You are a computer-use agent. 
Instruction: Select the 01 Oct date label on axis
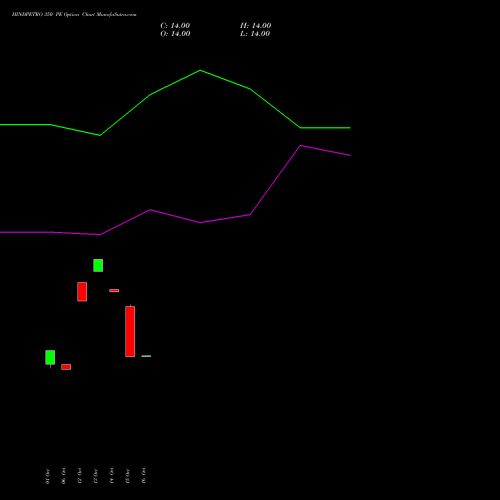(48, 476)
